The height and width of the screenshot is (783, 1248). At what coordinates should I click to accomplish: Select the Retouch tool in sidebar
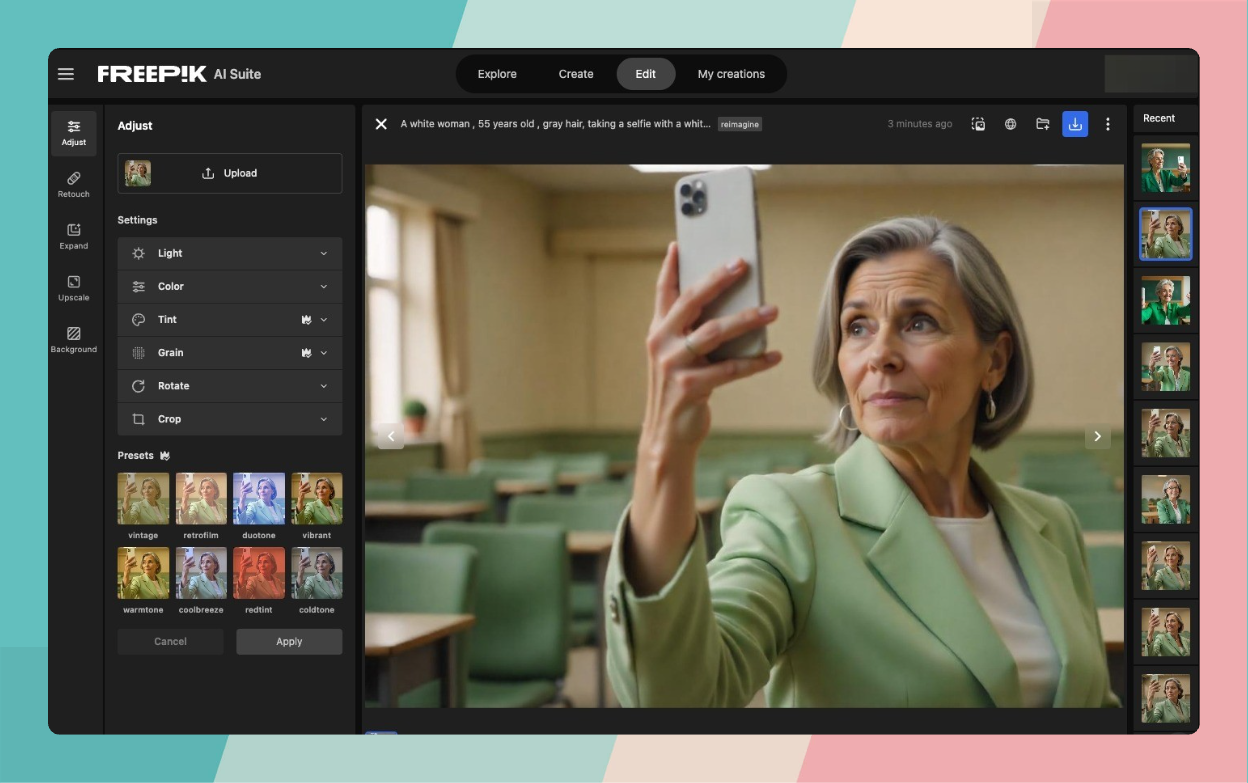[x=74, y=184]
